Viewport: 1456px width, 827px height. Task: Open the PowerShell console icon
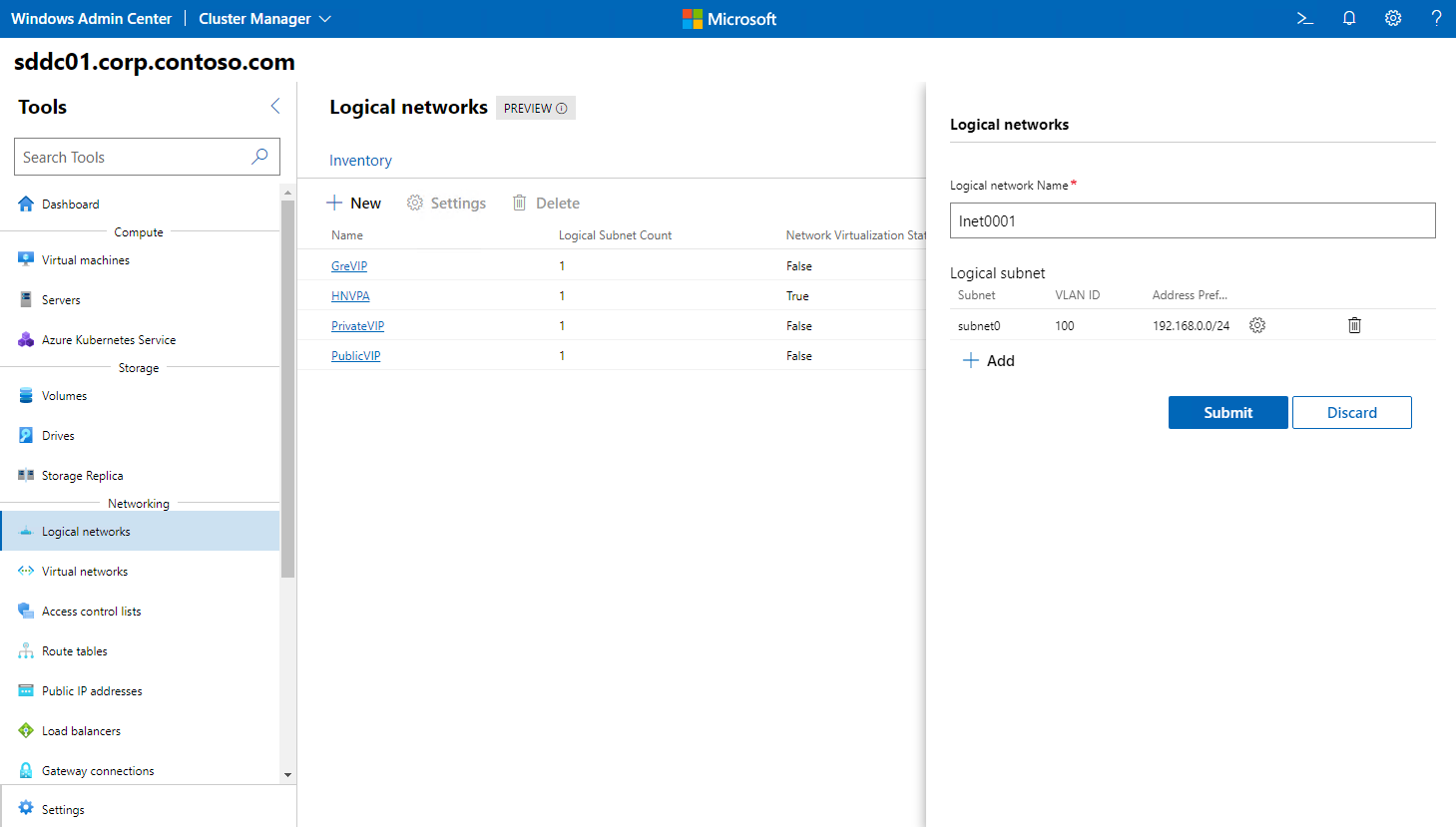1304,18
